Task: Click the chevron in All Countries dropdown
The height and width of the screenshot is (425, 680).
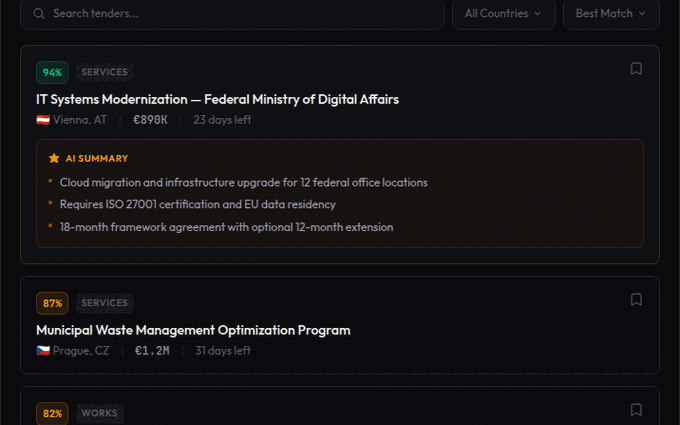Action: 538,14
